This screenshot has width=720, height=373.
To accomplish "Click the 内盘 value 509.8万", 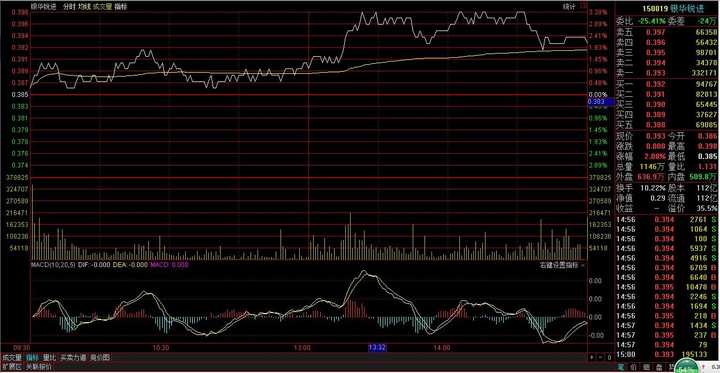I will tap(704, 177).
